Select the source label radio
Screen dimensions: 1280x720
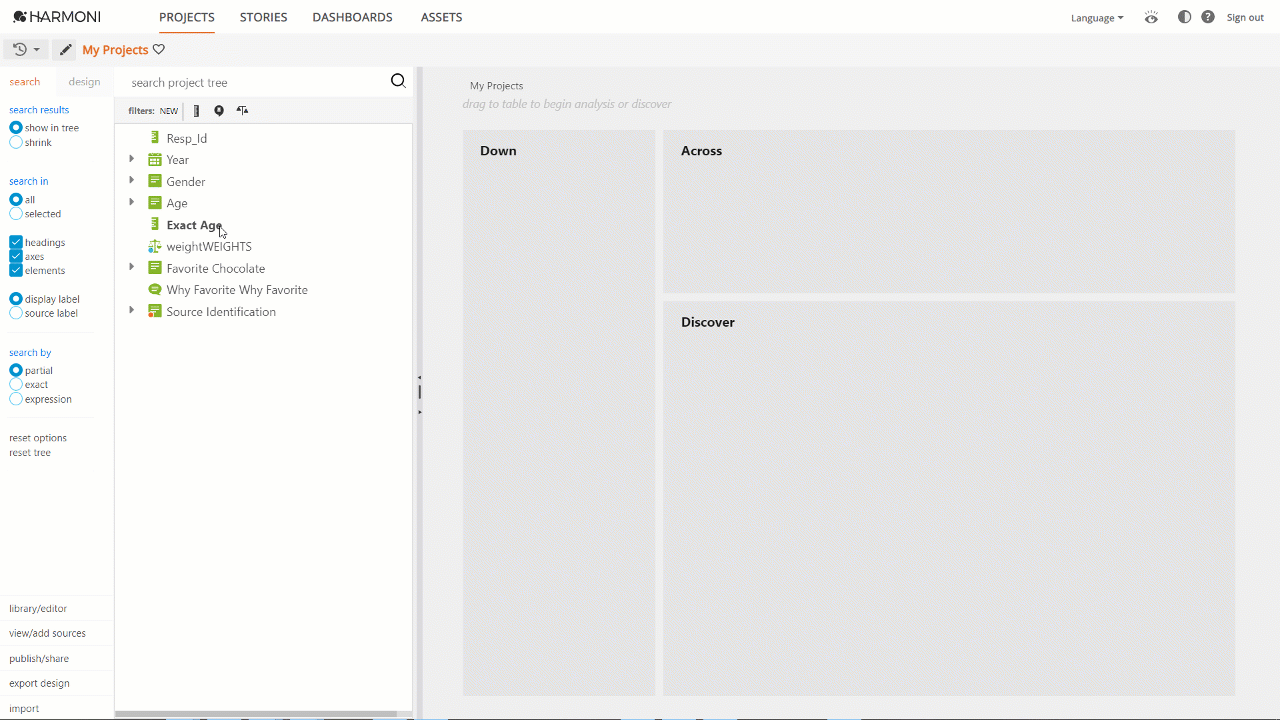(16, 313)
